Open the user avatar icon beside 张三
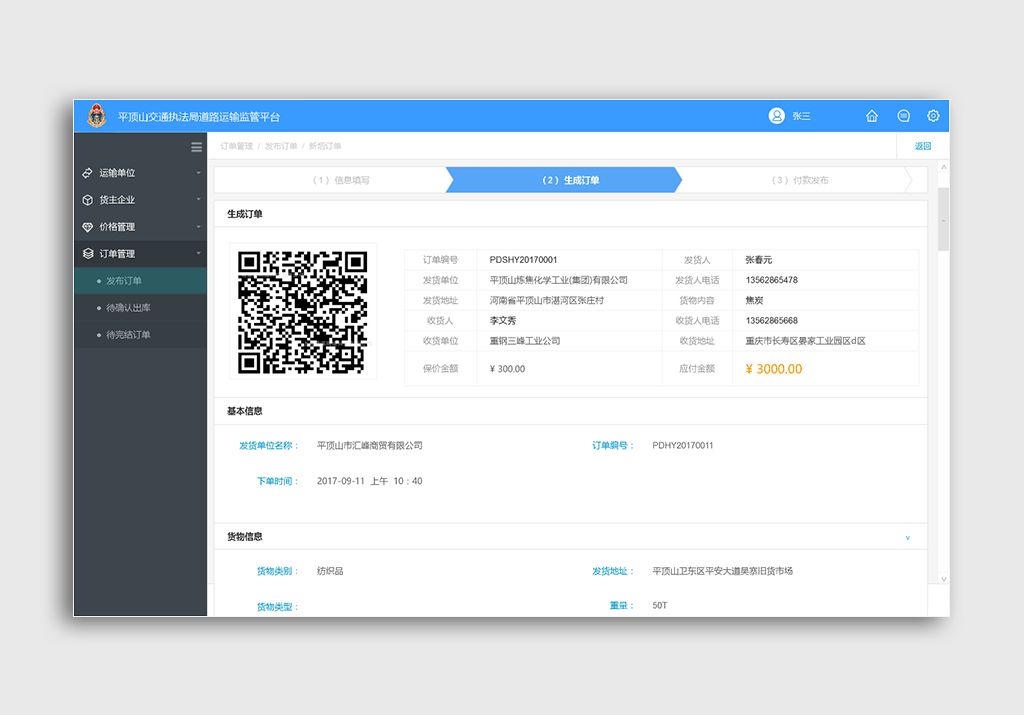 776,116
